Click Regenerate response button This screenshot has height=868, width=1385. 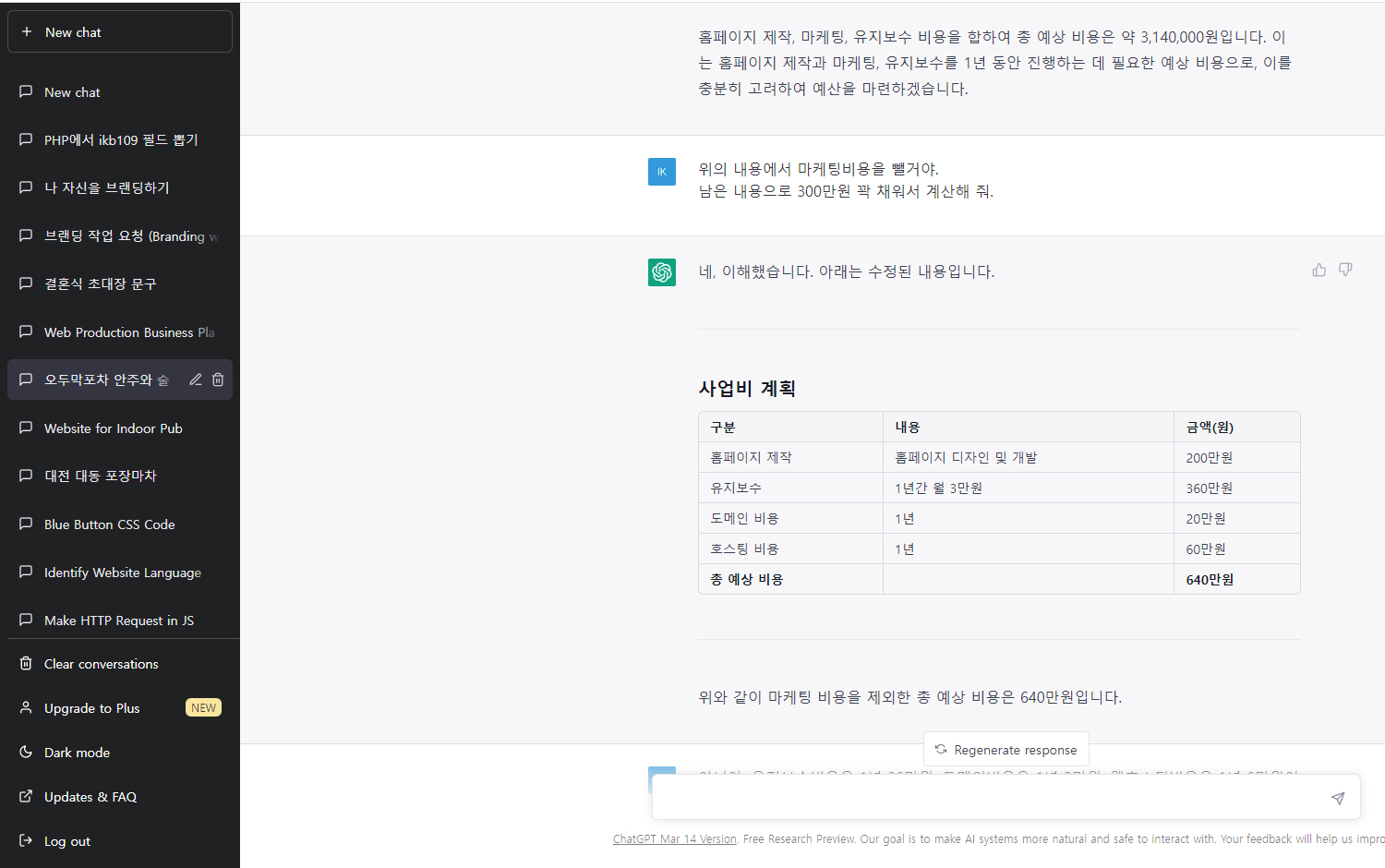coord(1006,750)
